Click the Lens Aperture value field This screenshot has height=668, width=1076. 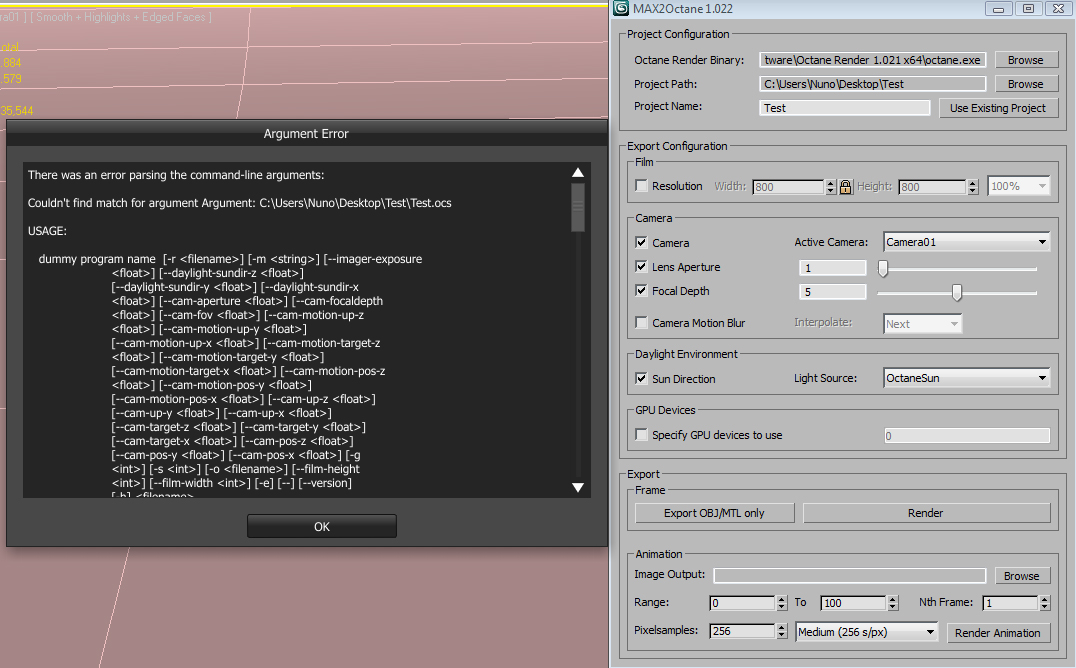click(832, 268)
